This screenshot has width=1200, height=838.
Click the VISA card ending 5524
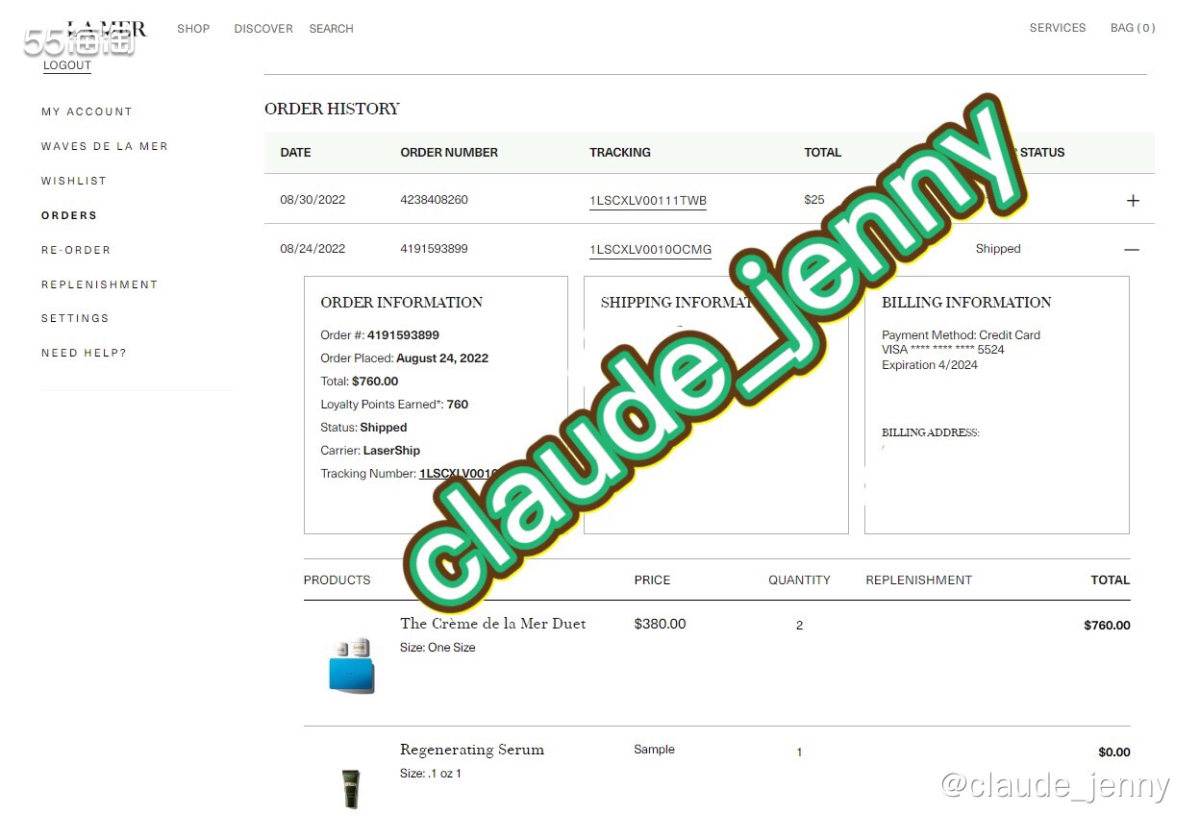tap(943, 350)
